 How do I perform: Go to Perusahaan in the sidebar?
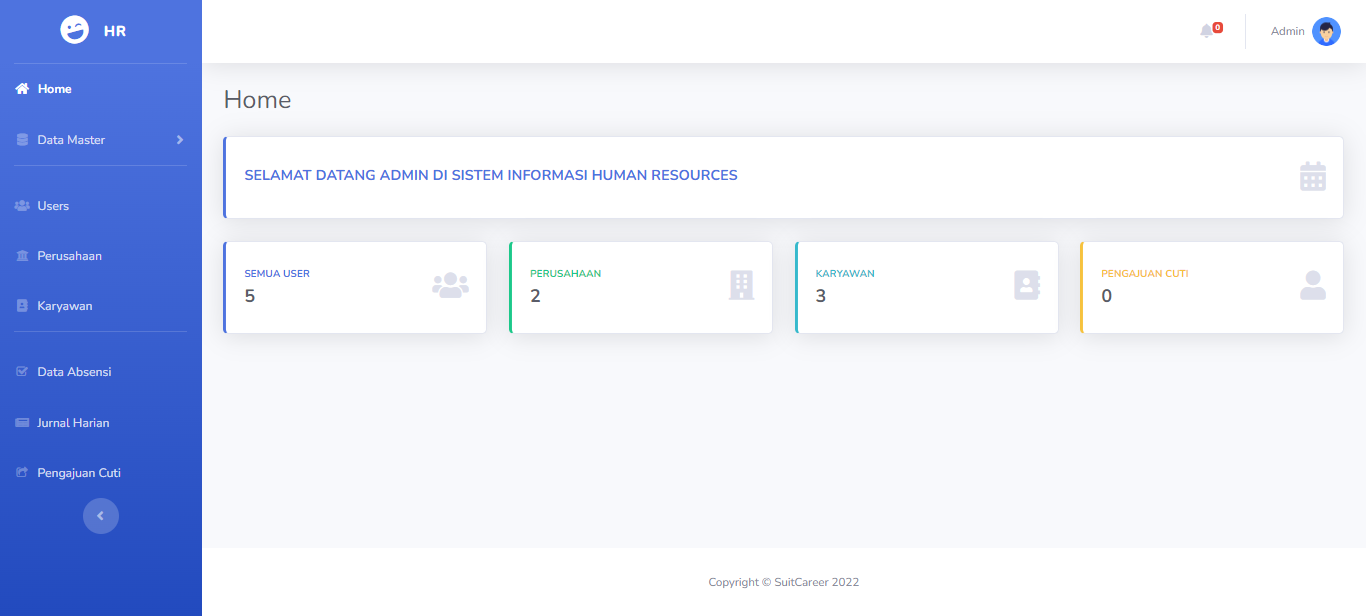click(69, 256)
